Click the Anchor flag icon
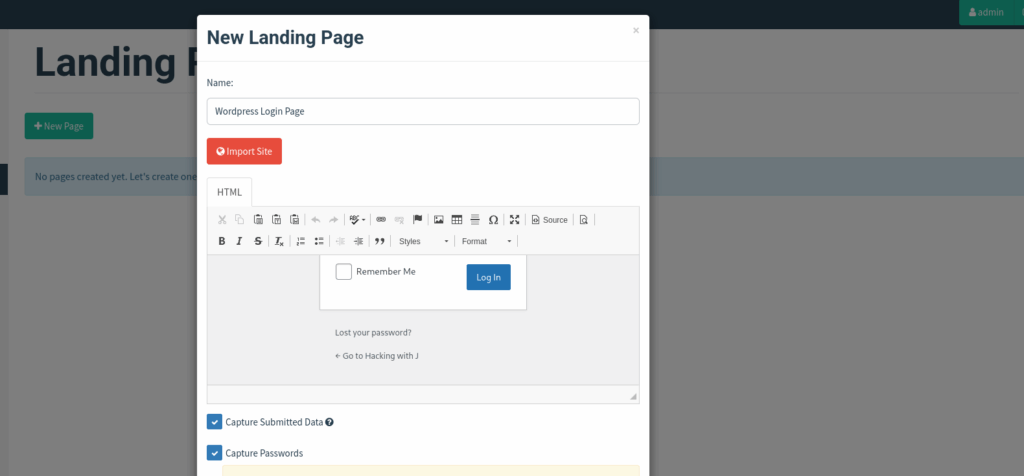This screenshot has width=1024, height=476. (x=417, y=220)
